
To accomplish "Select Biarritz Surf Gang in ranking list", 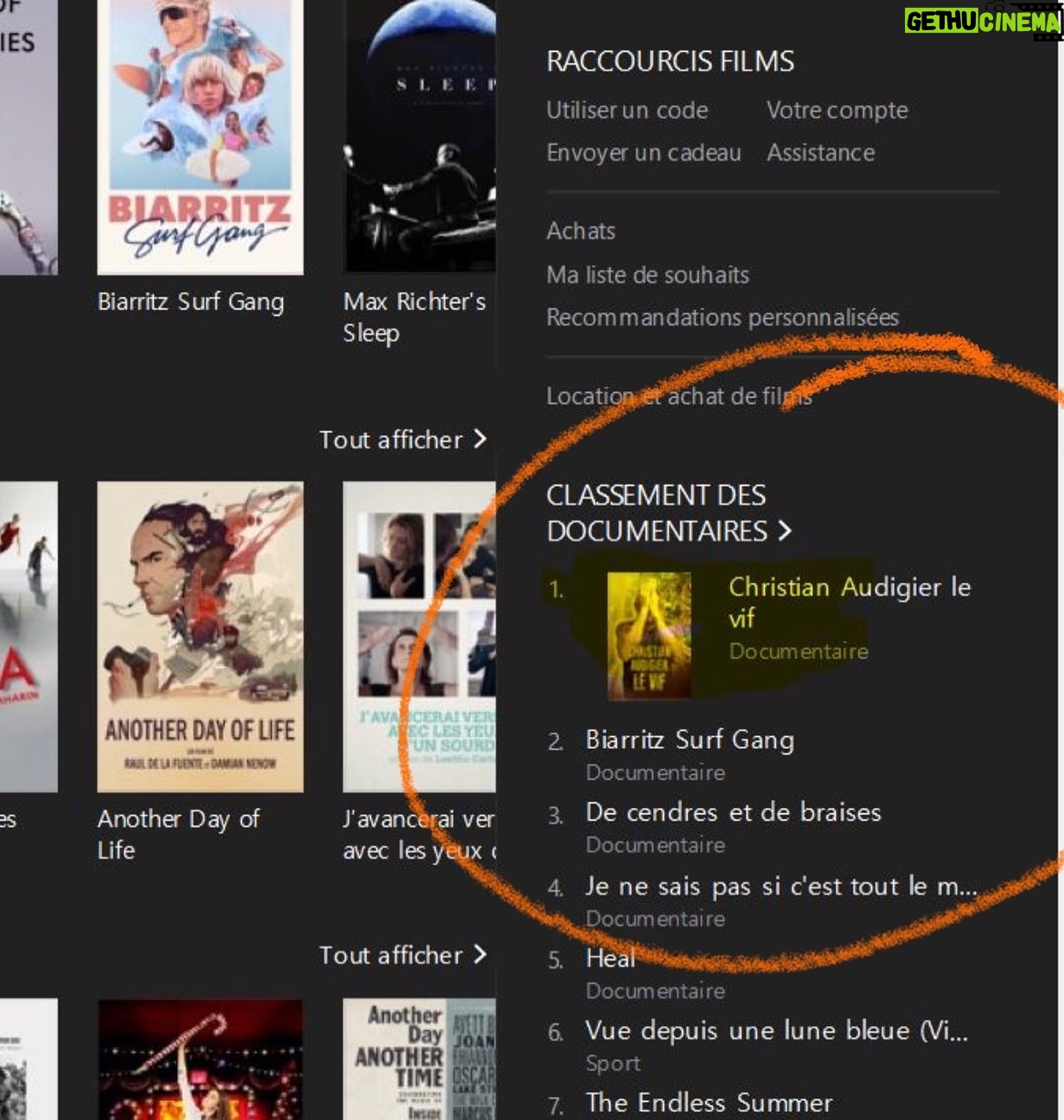I will pyautogui.click(x=690, y=740).
